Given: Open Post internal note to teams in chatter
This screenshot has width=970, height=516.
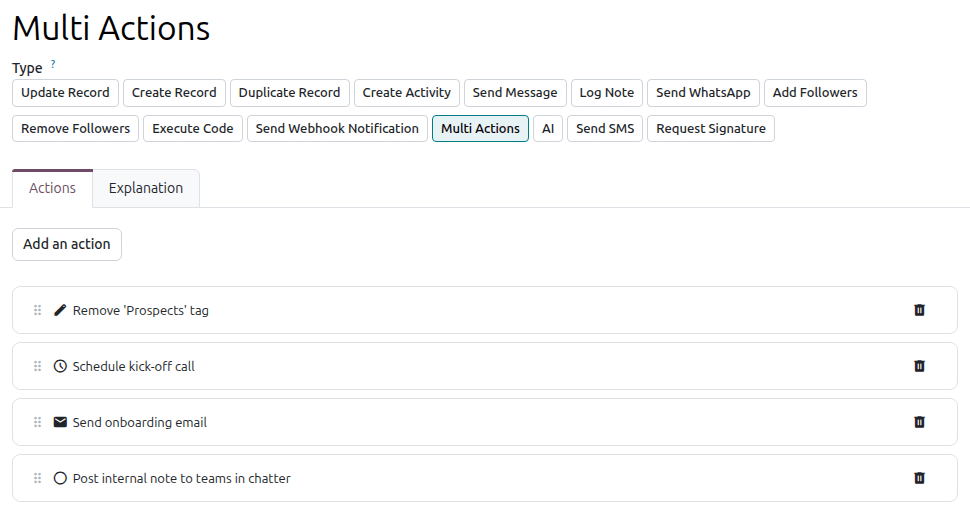Looking at the screenshot, I should click(485, 478).
